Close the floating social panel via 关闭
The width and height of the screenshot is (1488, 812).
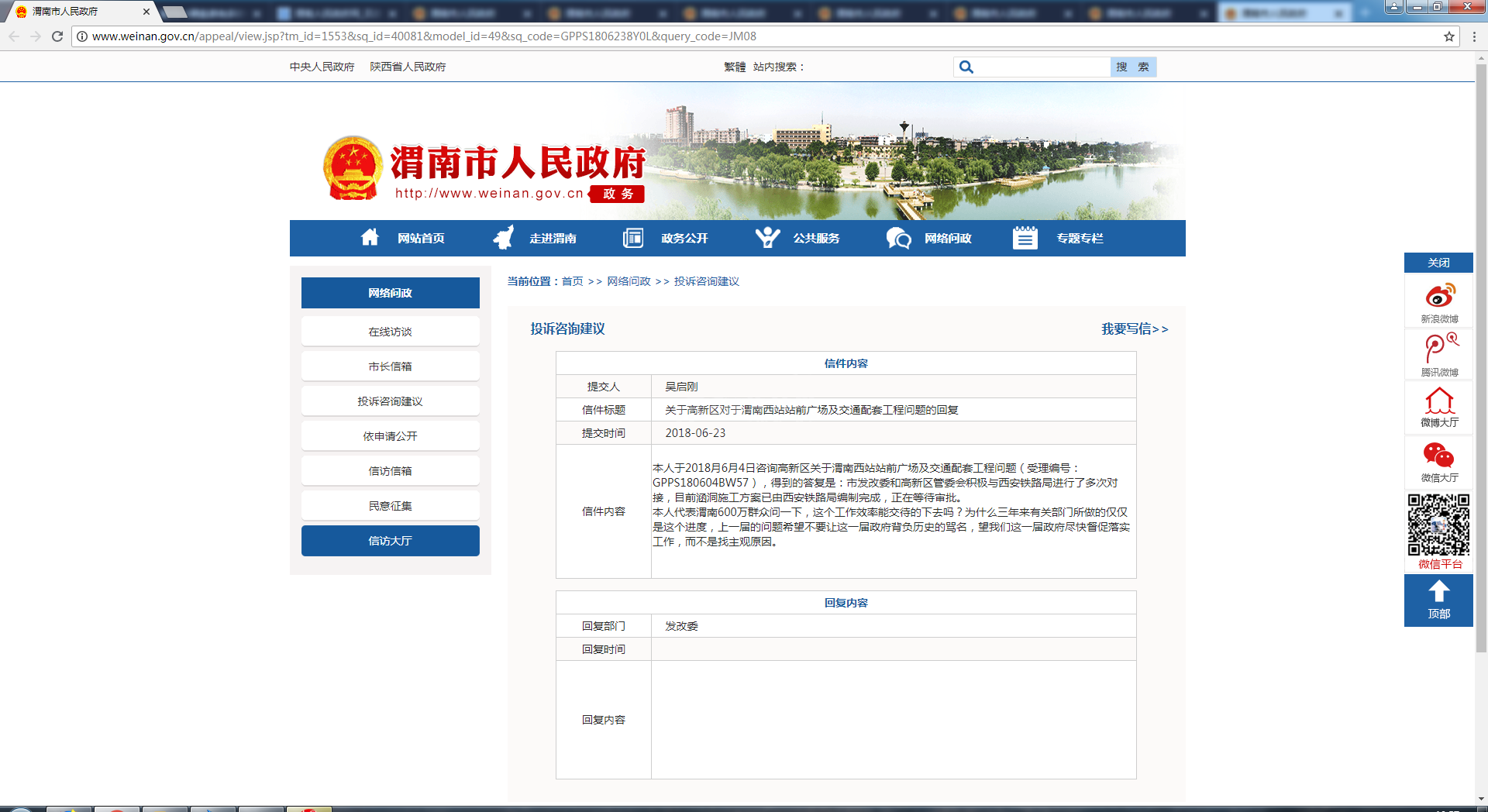(1438, 263)
